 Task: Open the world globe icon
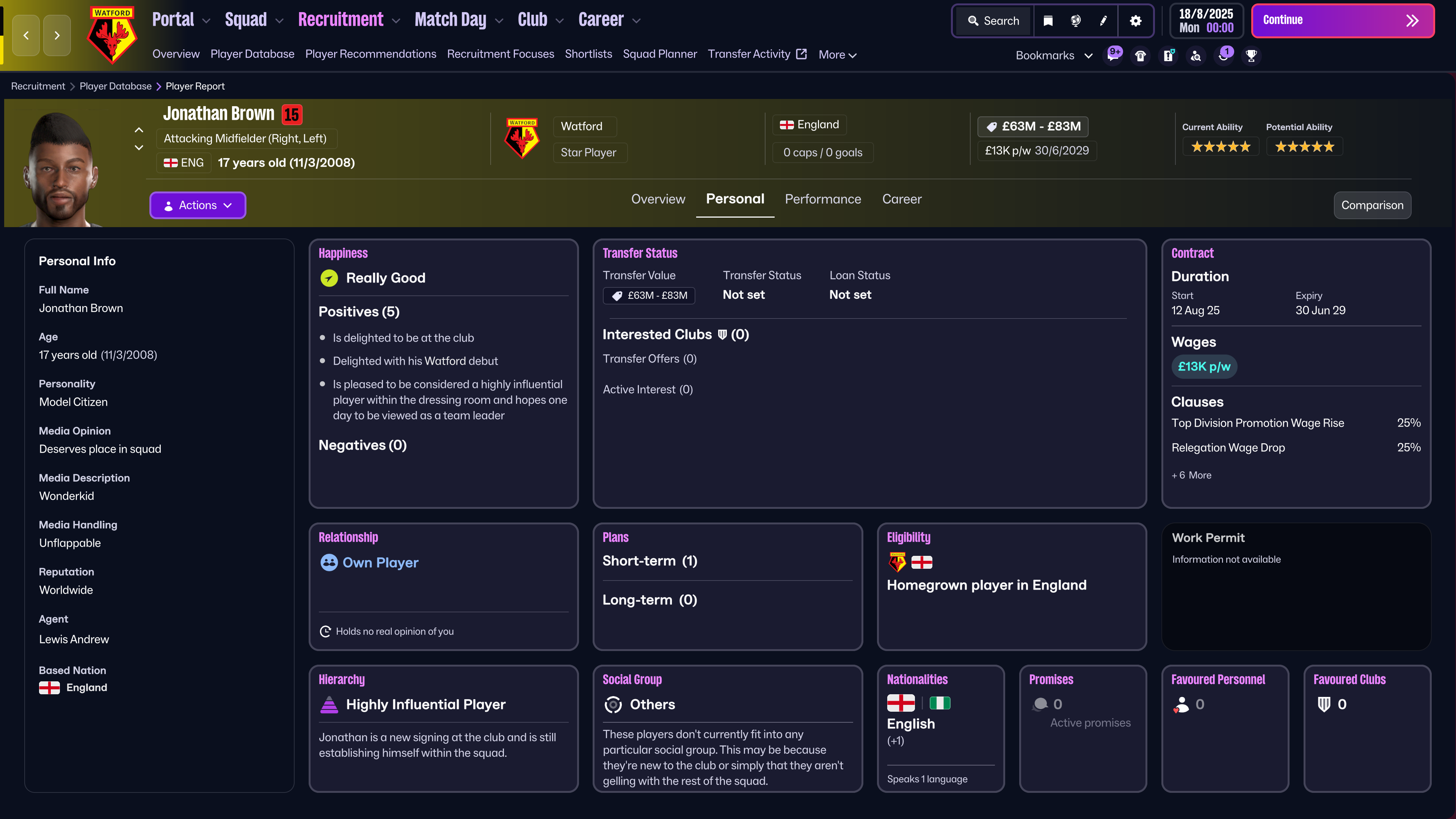pyautogui.click(x=1076, y=21)
